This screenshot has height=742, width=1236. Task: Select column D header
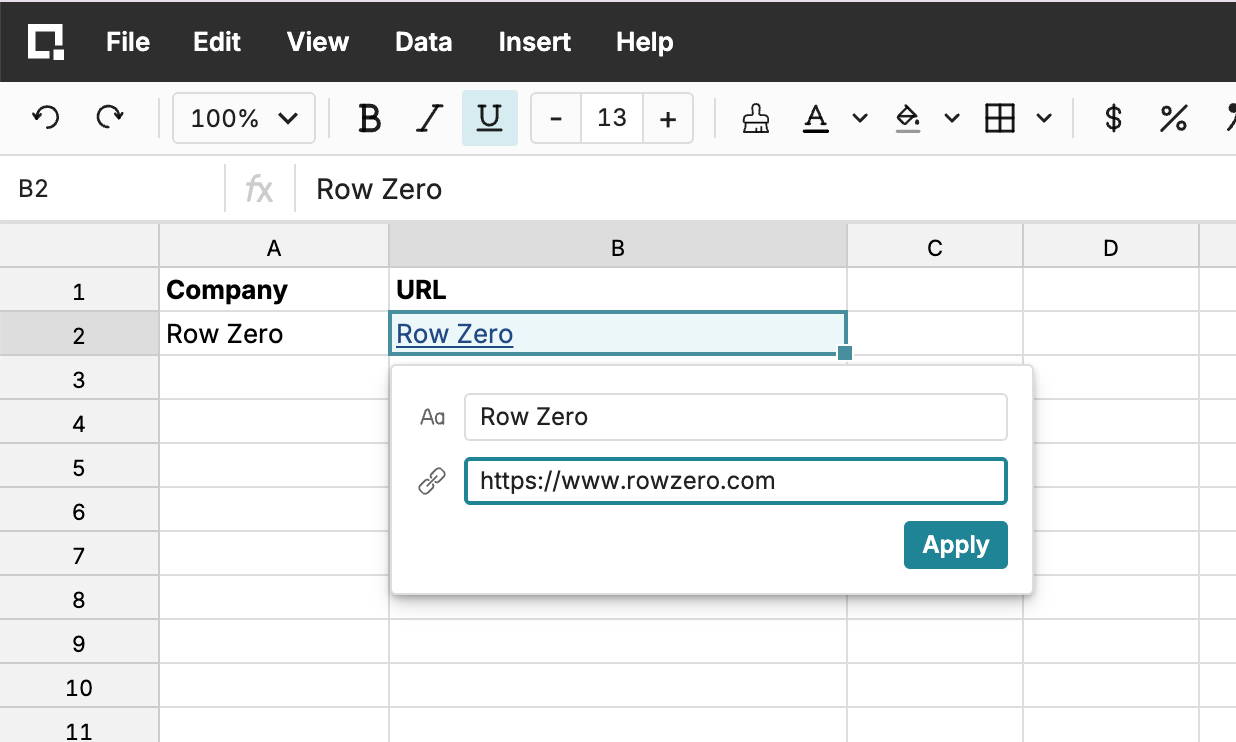click(1111, 248)
